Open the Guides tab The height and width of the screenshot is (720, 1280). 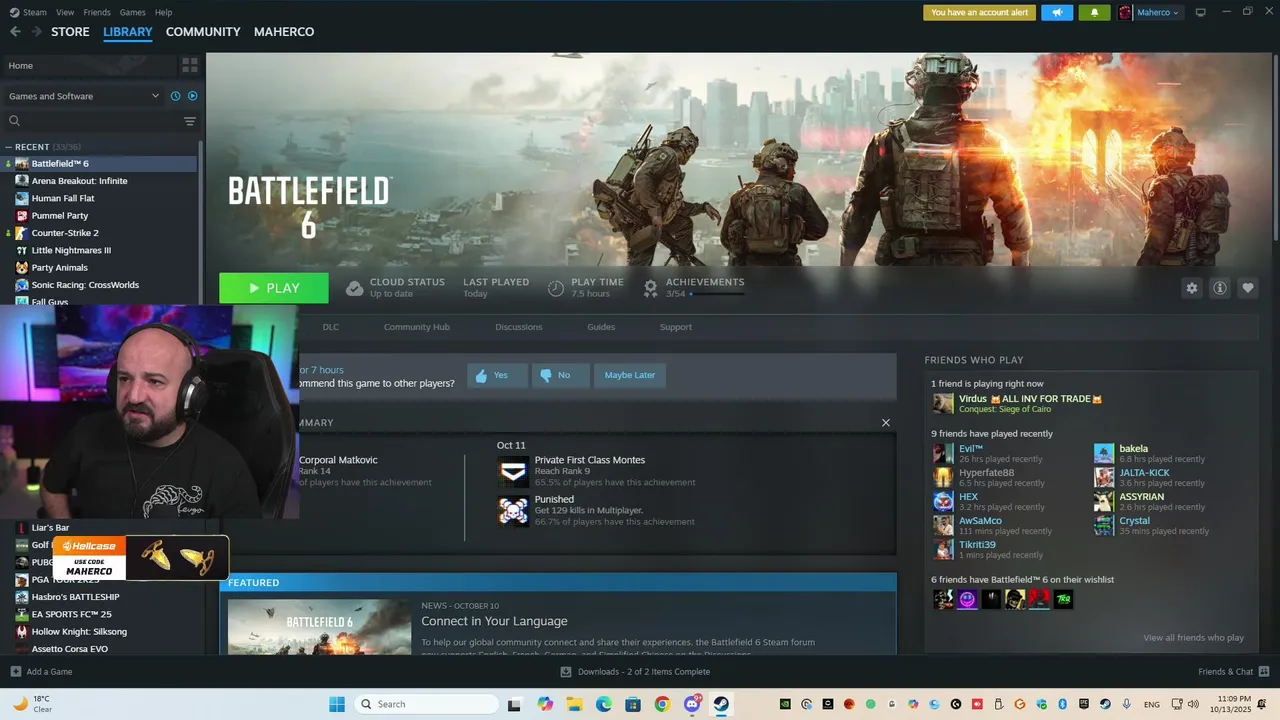click(x=601, y=327)
